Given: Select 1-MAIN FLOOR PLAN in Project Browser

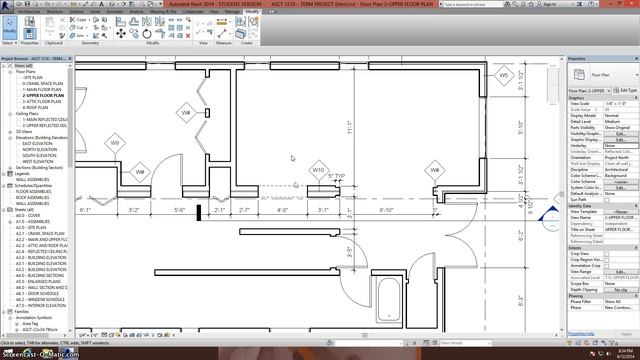Looking at the screenshot, I should point(42,90).
